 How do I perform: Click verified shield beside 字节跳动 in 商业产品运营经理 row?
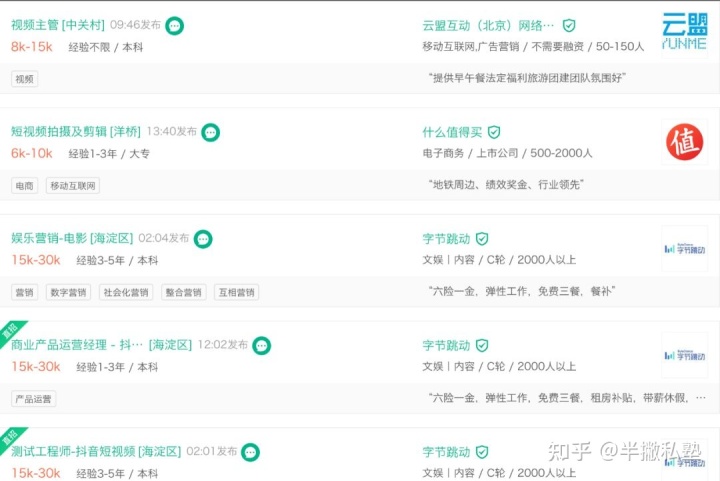(482, 346)
